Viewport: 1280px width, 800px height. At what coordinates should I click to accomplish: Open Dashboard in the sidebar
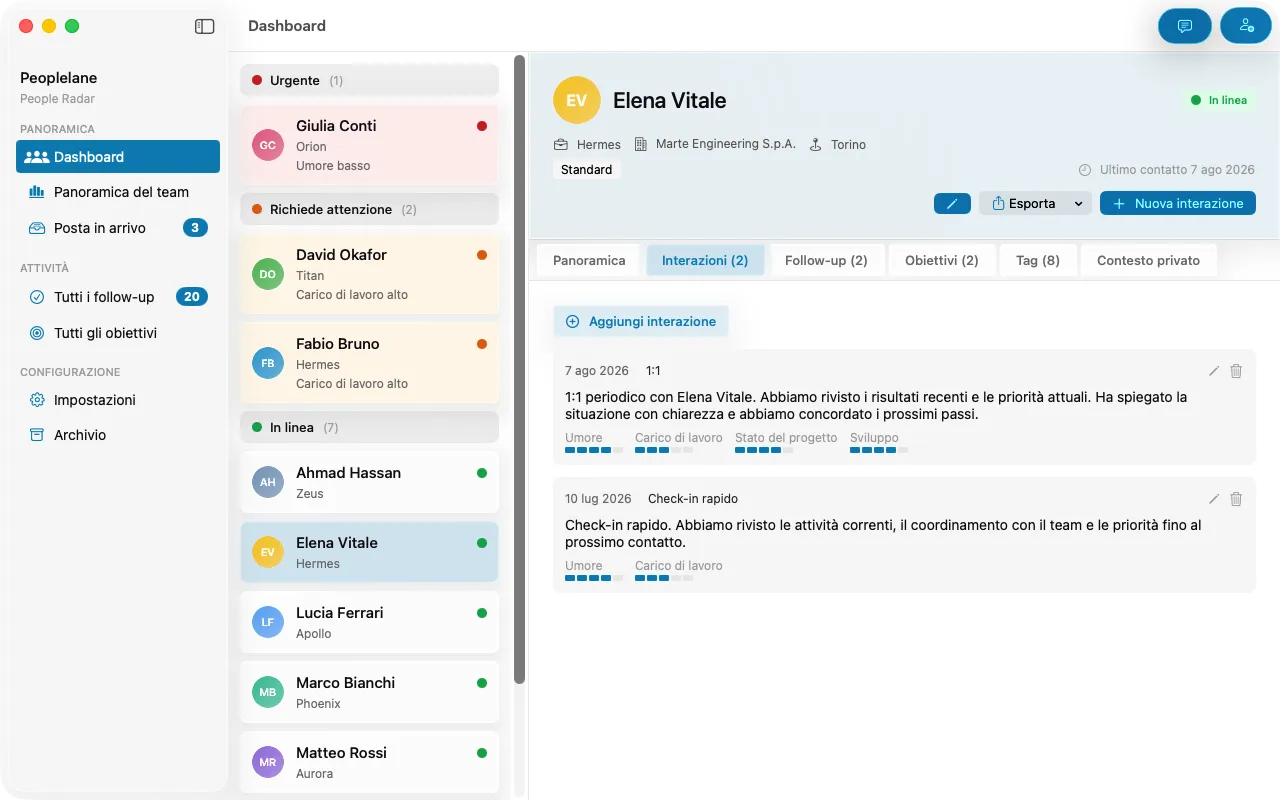pos(118,157)
